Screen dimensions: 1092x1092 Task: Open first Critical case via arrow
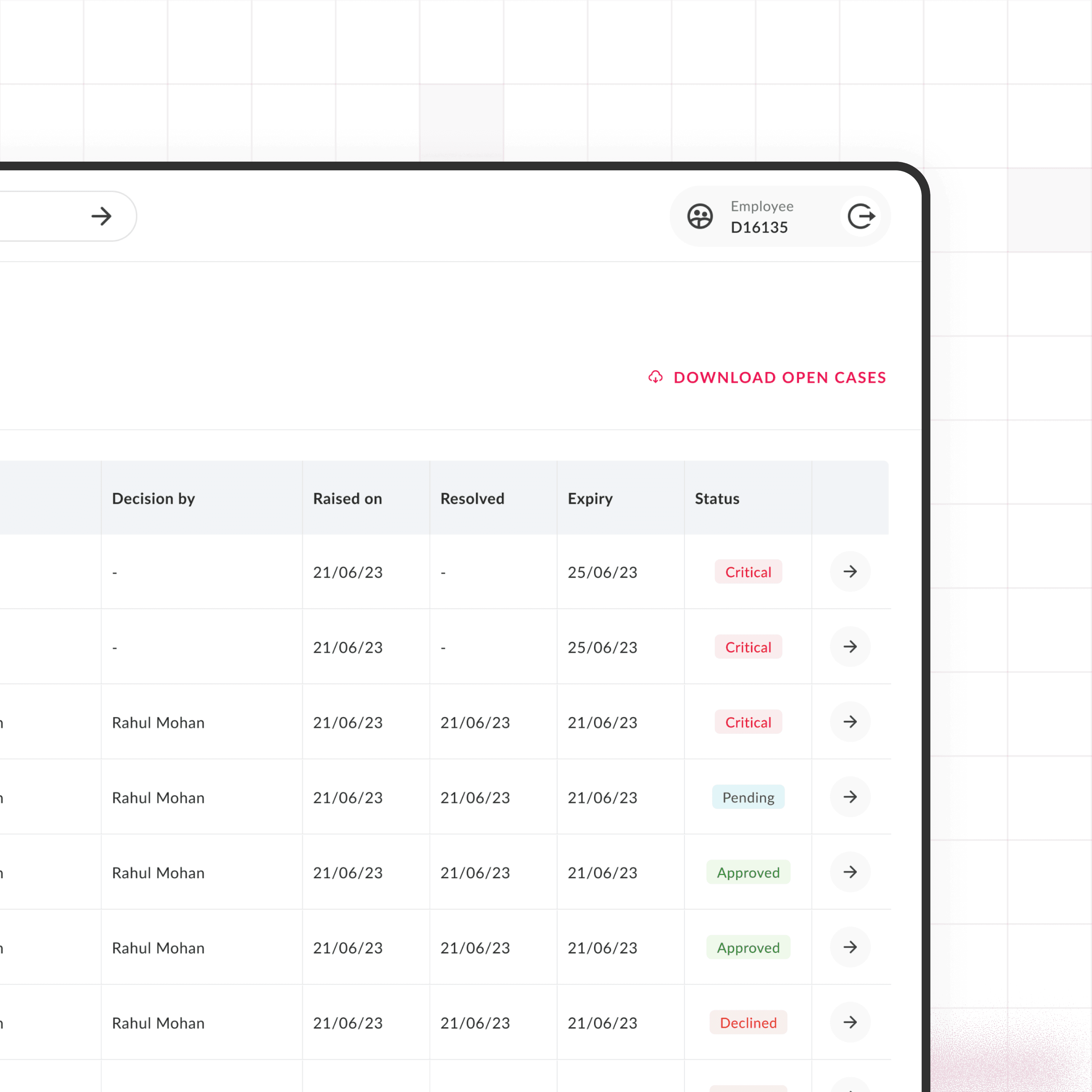pyautogui.click(x=850, y=571)
